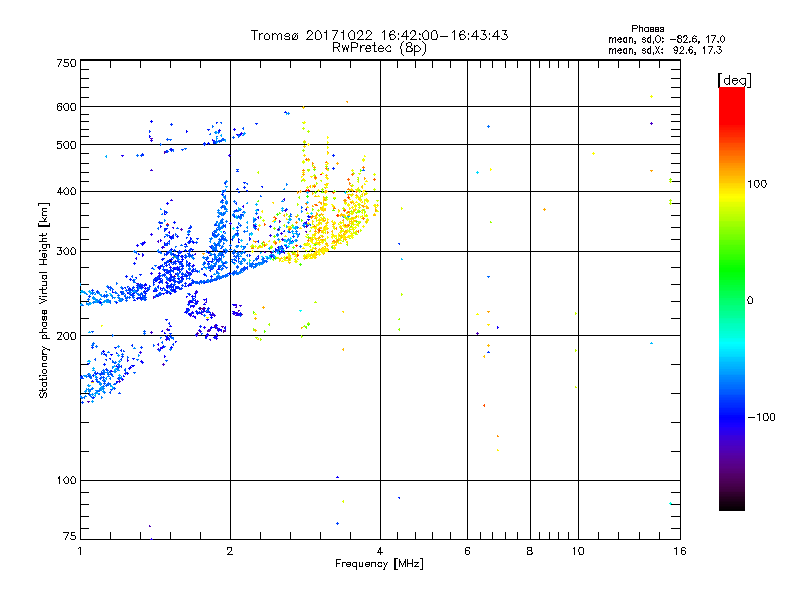Click the colorbar tick label '100'
The height and width of the screenshot is (600, 800).
[x=757, y=184]
